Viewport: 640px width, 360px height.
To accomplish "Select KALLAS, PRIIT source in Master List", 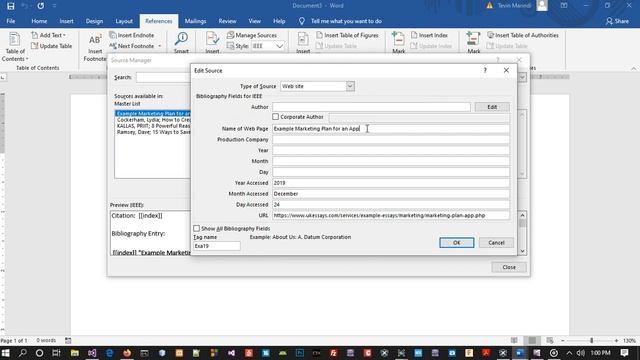I will (153, 126).
